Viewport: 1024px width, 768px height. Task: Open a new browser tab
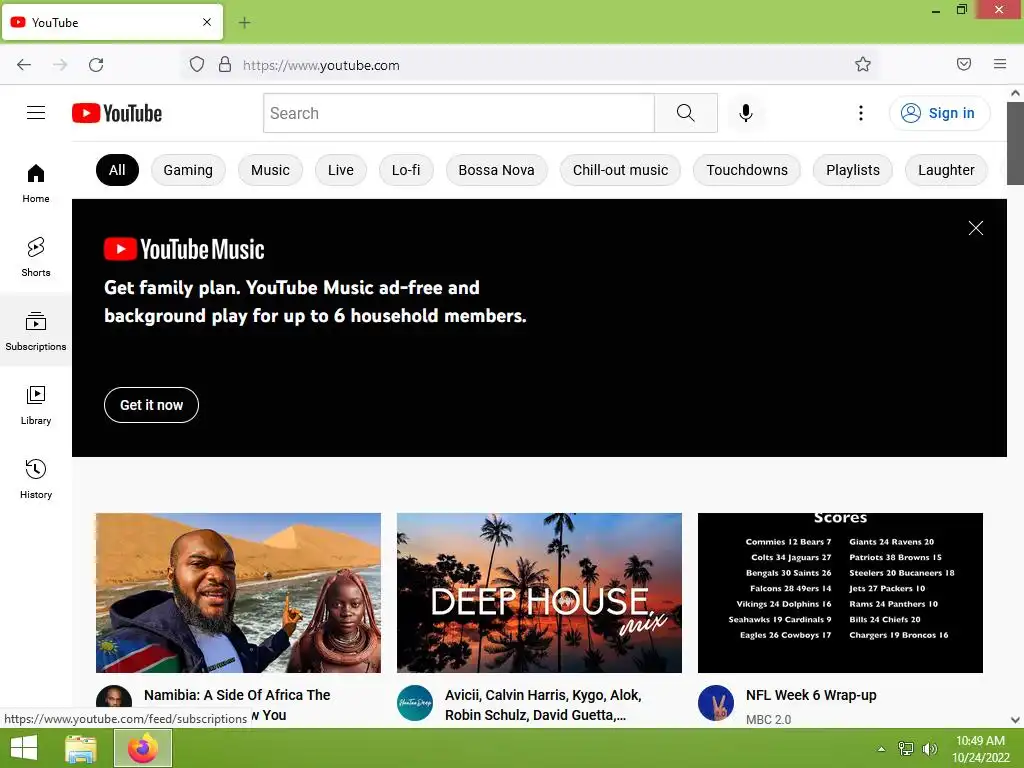[244, 23]
